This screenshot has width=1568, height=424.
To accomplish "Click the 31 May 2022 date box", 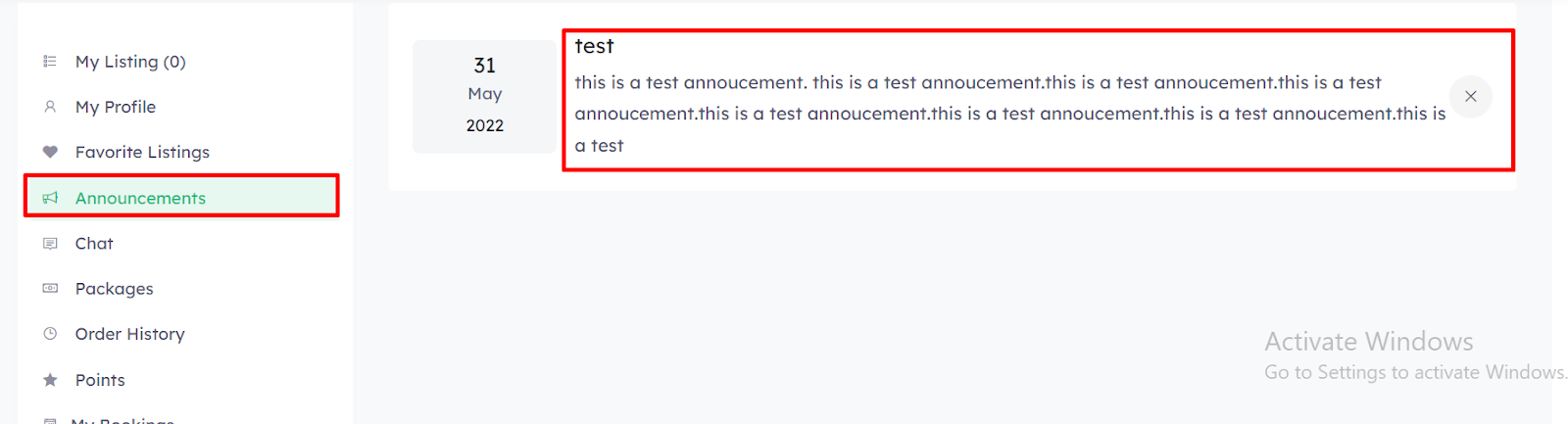I will [484, 96].
